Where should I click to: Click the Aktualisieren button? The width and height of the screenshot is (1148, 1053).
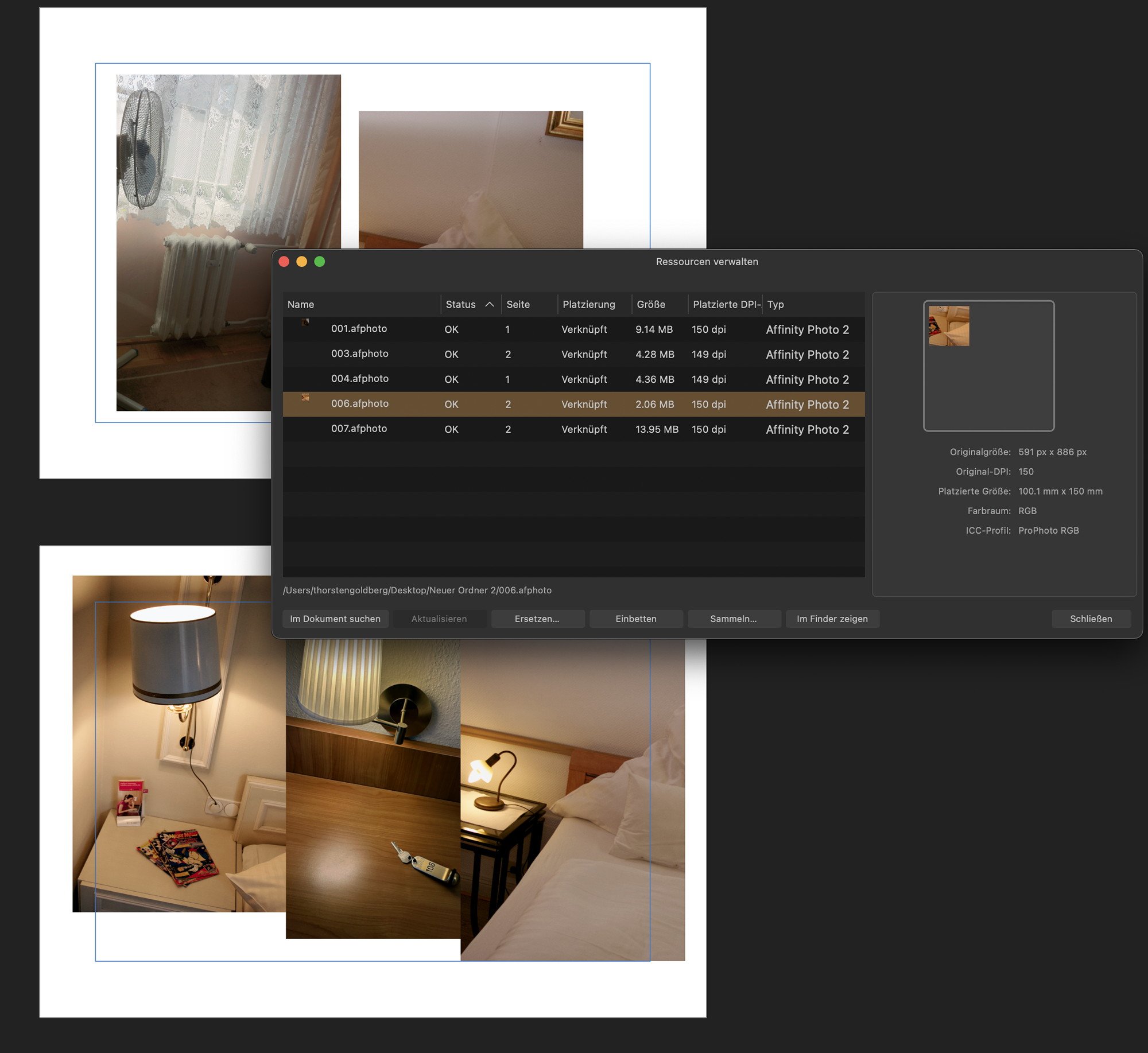coord(439,619)
